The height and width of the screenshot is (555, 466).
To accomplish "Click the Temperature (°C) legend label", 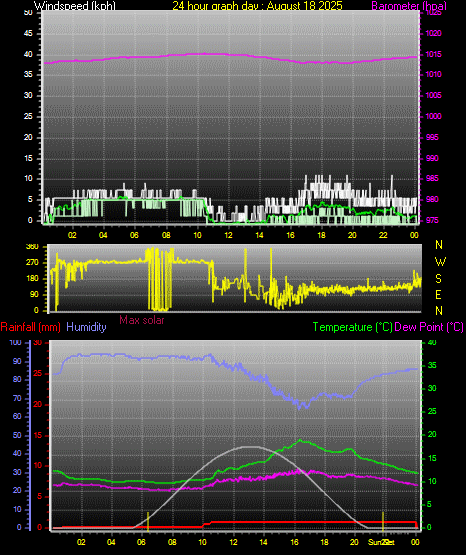I will [352, 327].
